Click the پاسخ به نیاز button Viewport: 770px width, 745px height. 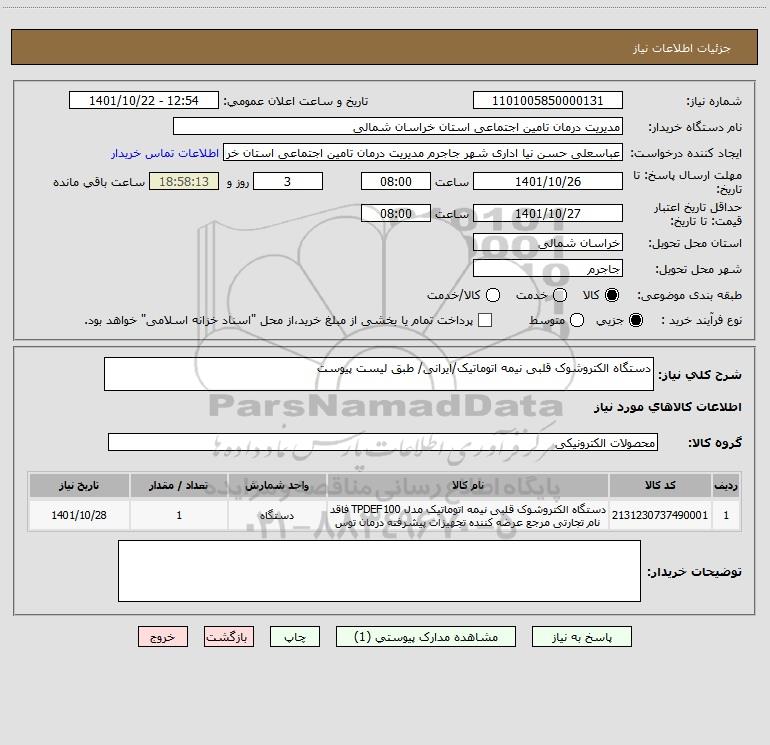(x=581, y=636)
